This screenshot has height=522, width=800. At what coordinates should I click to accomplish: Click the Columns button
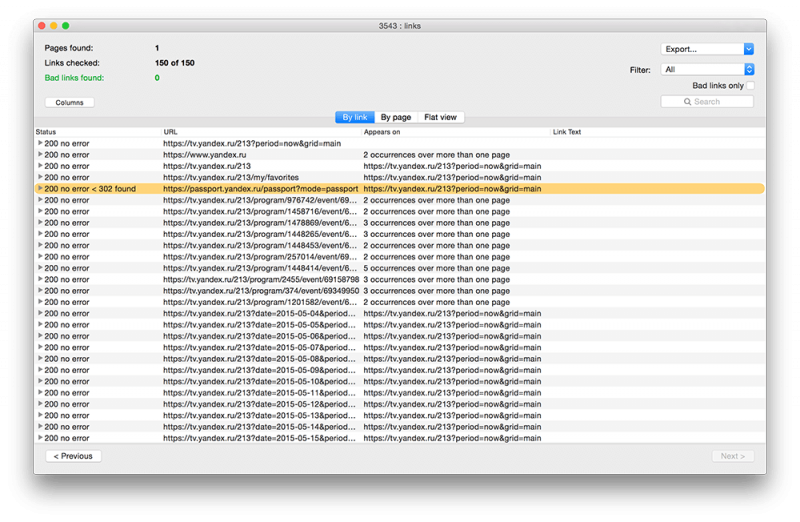tap(69, 102)
